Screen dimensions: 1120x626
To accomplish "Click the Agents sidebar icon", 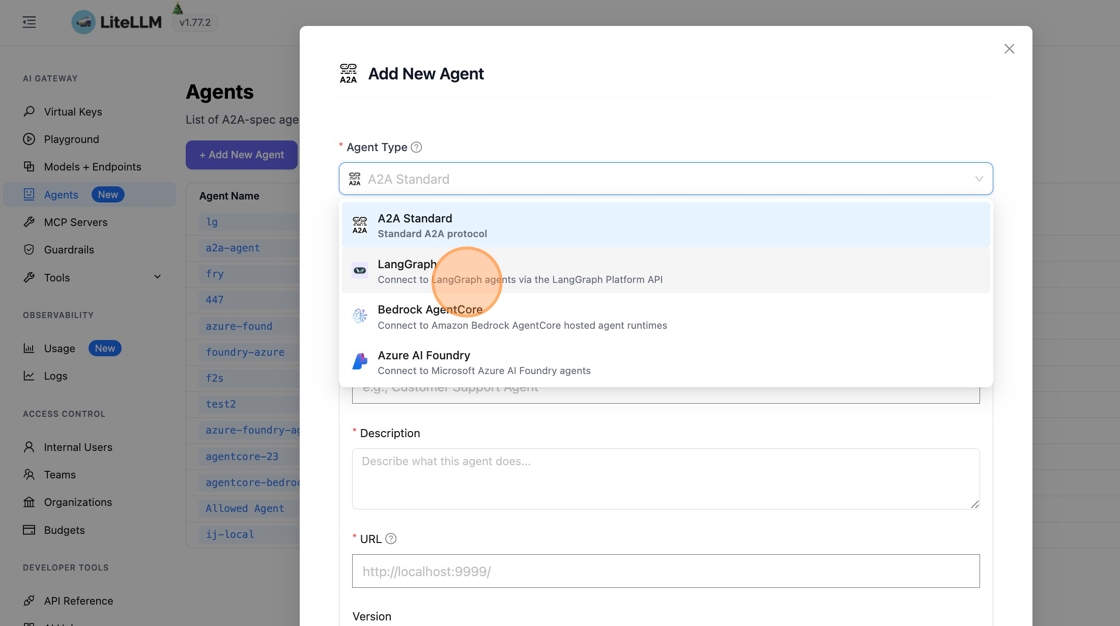I will click(29, 194).
